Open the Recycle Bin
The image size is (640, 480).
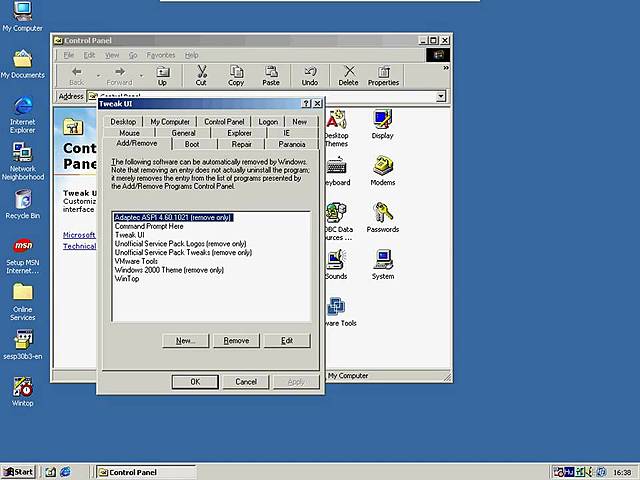pos(22,204)
